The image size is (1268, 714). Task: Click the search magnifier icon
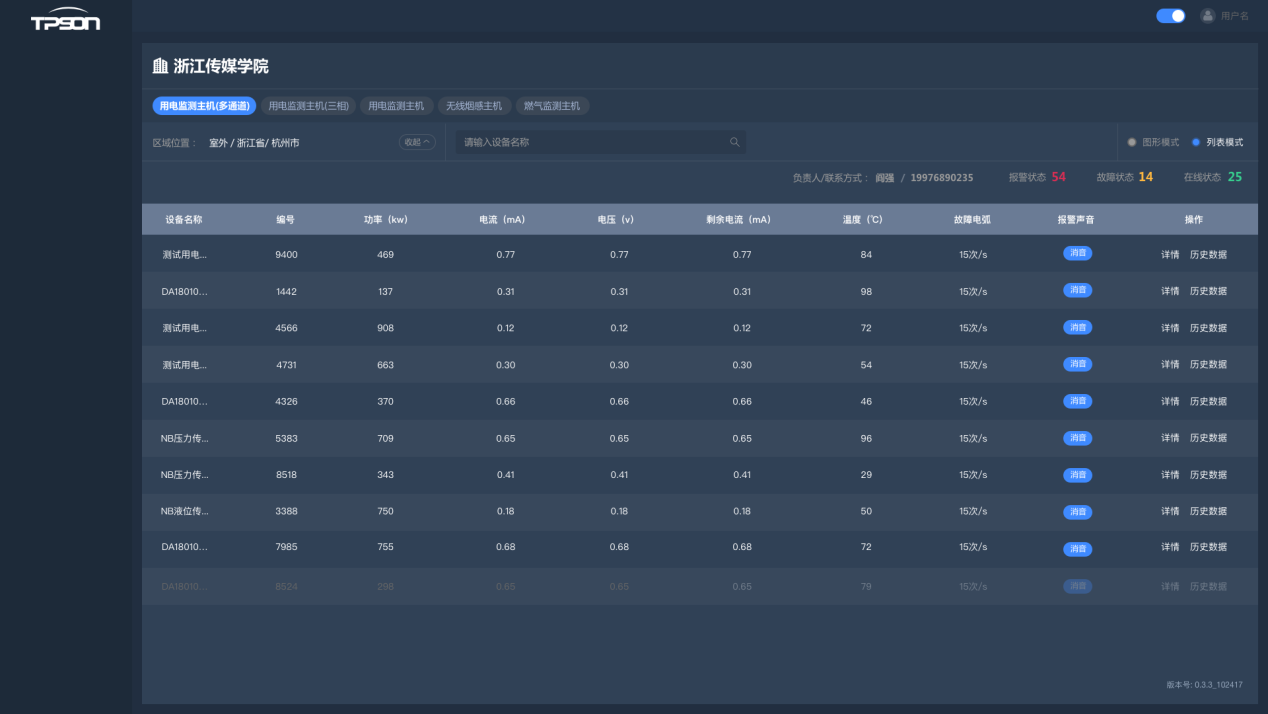click(735, 142)
